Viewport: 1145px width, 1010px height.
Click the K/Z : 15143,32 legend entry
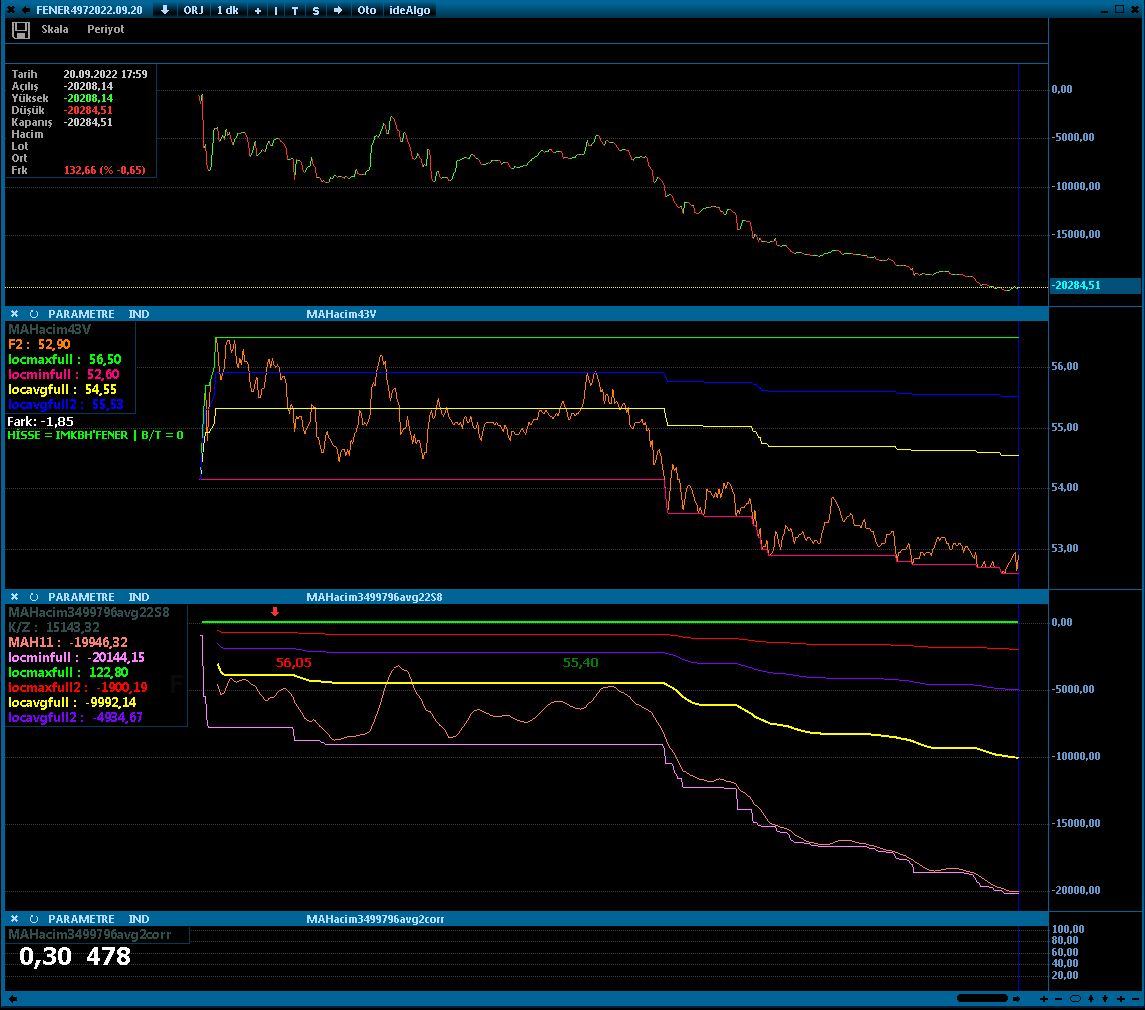tap(54, 627)
